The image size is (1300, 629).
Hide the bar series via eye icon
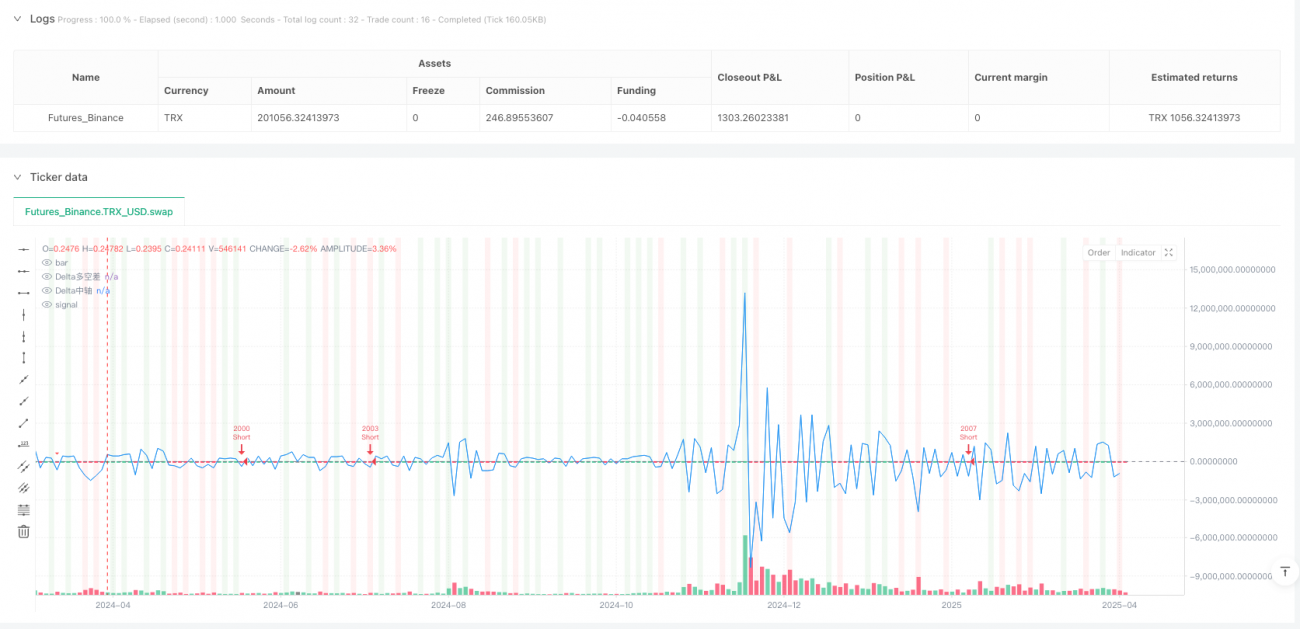coord(47,262)
